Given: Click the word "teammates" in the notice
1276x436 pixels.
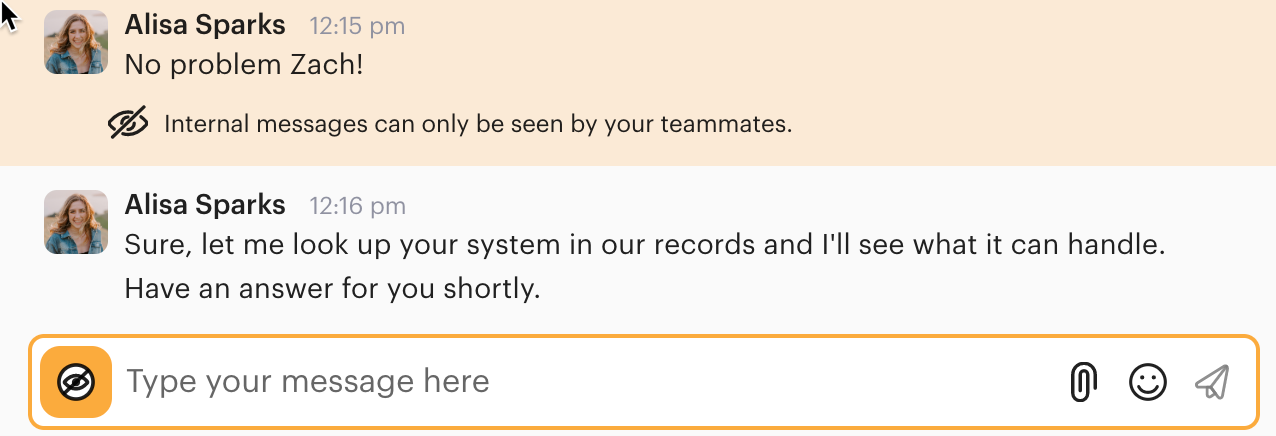Looking at the screenshot, I should pos(734,125).
